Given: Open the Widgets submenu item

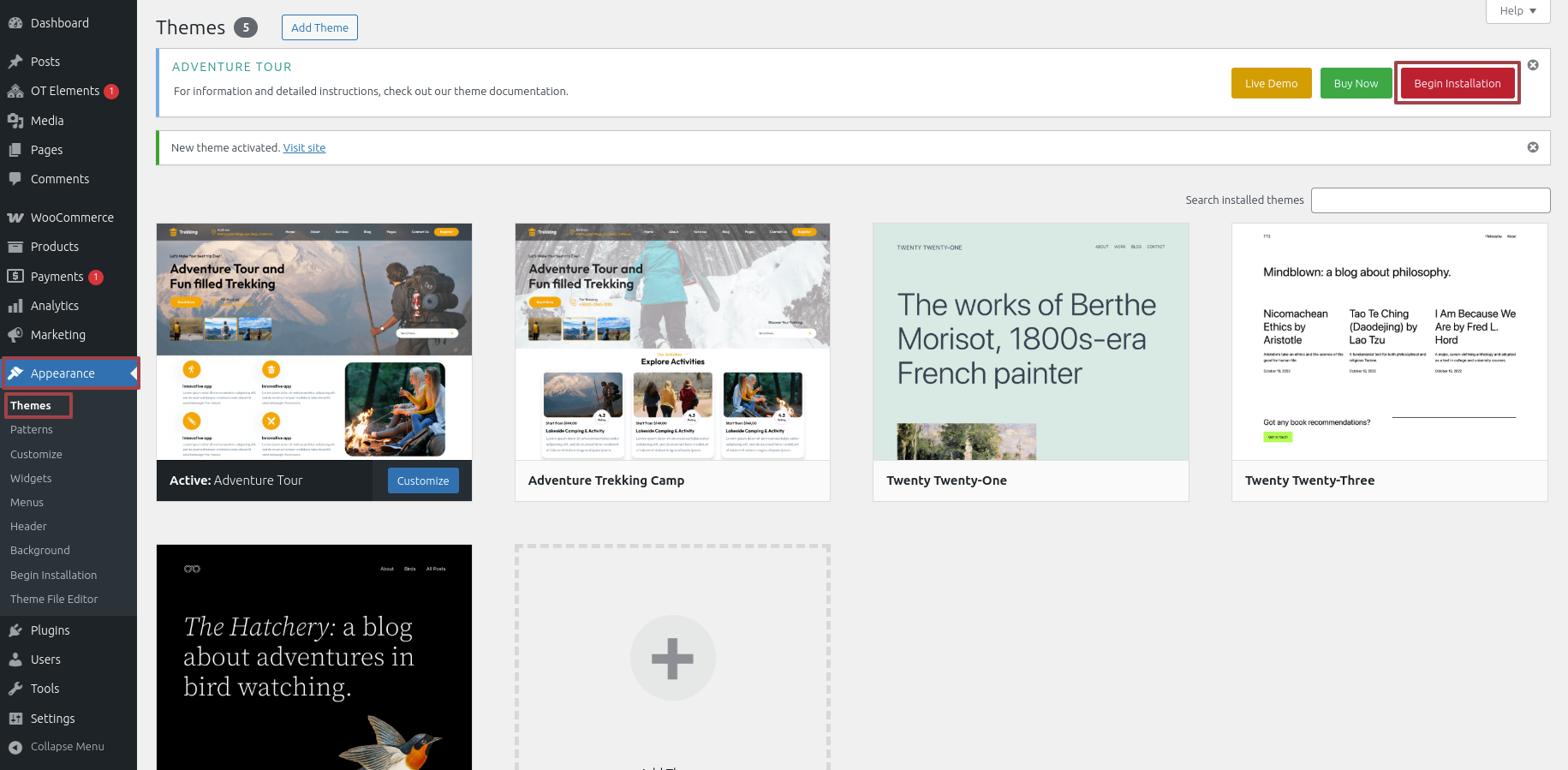Looking at the screenshot, I should (31, 478).
